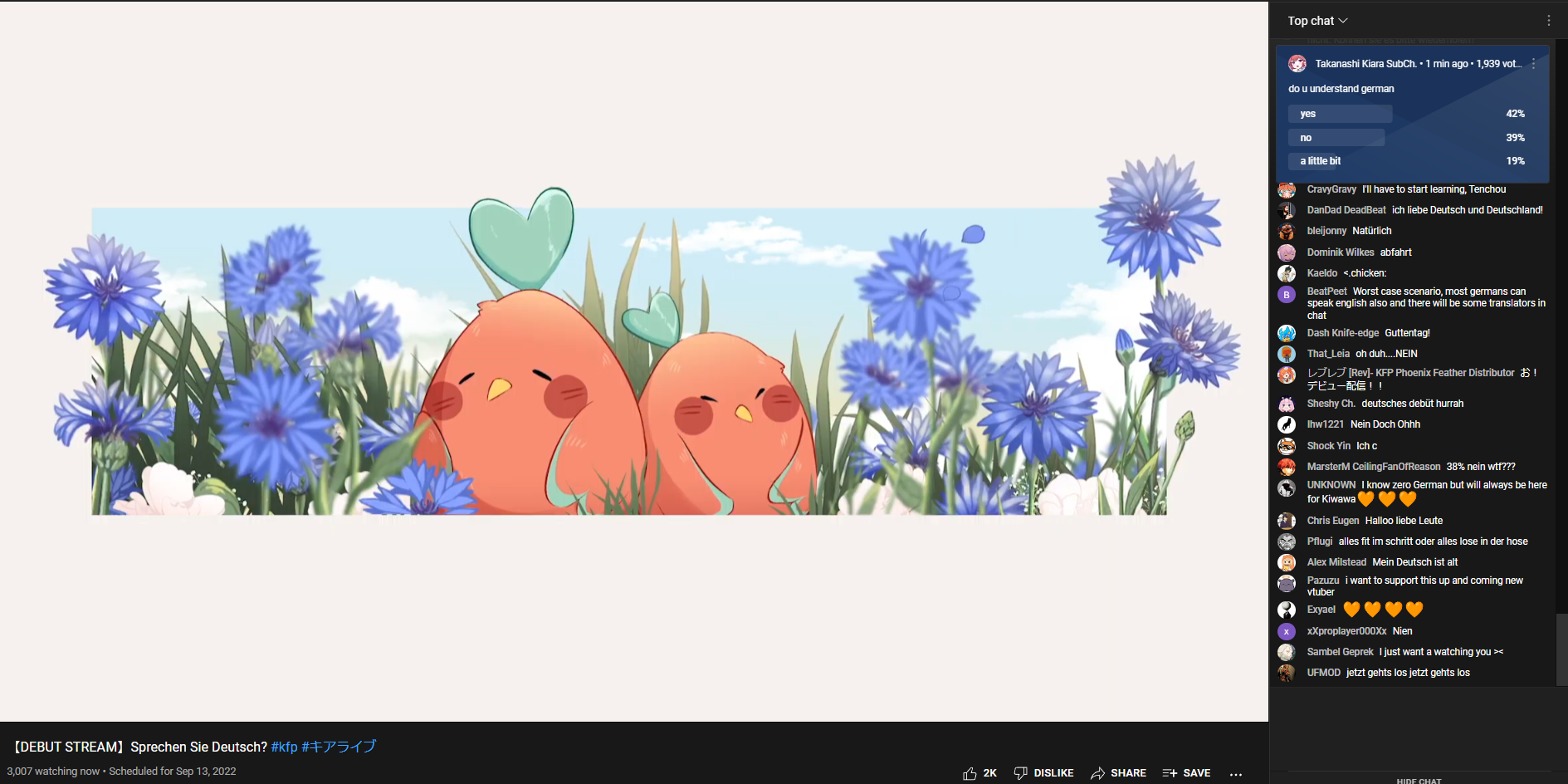The width and height of the screenshot is (1568, 784).
Task: Click Pflugi's chat avatar
Action: (1287, 542)
